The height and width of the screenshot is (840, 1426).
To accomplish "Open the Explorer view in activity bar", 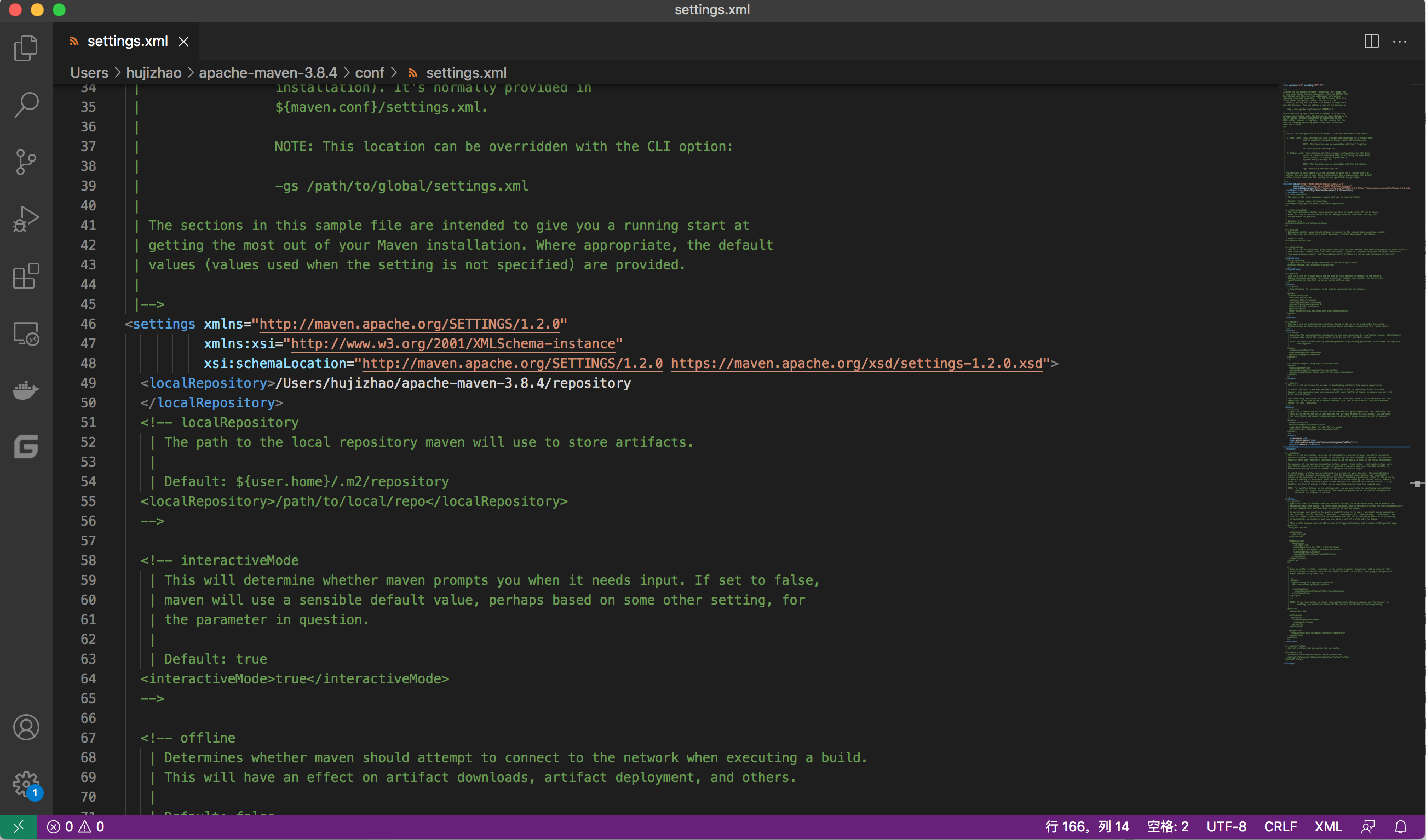I will tap(26, 48).
